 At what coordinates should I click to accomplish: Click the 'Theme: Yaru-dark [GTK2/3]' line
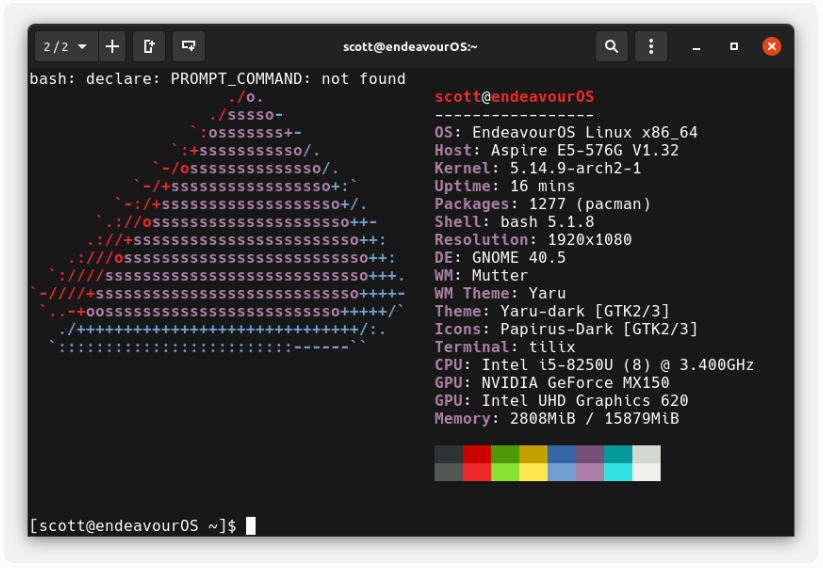click(552, 311)
